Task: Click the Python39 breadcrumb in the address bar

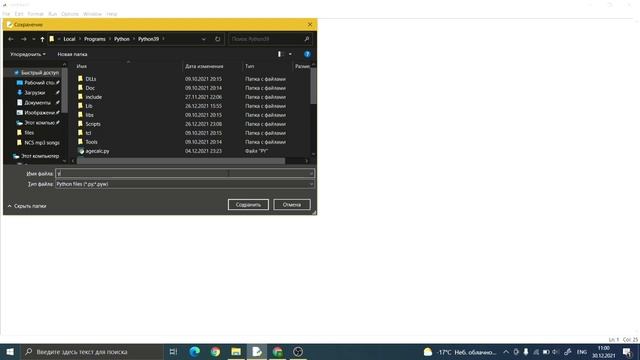Action: coord(148,39)
